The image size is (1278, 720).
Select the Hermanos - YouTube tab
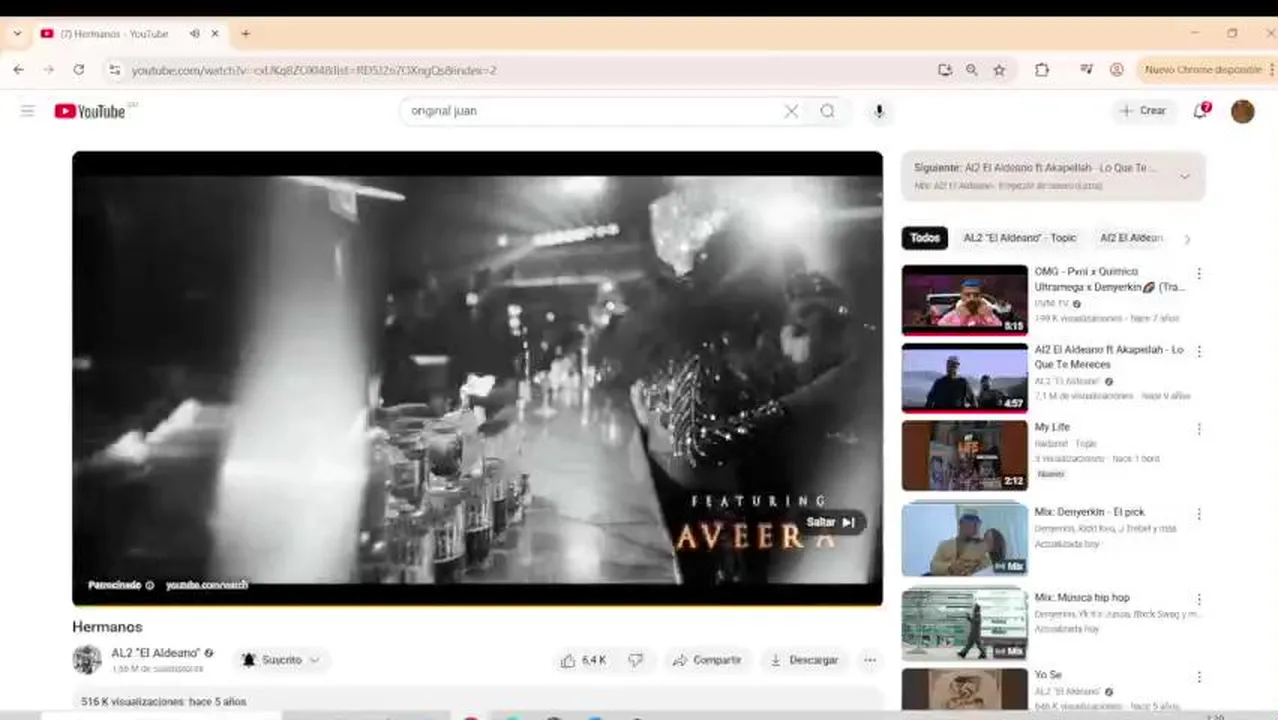[x=130, y=33]
